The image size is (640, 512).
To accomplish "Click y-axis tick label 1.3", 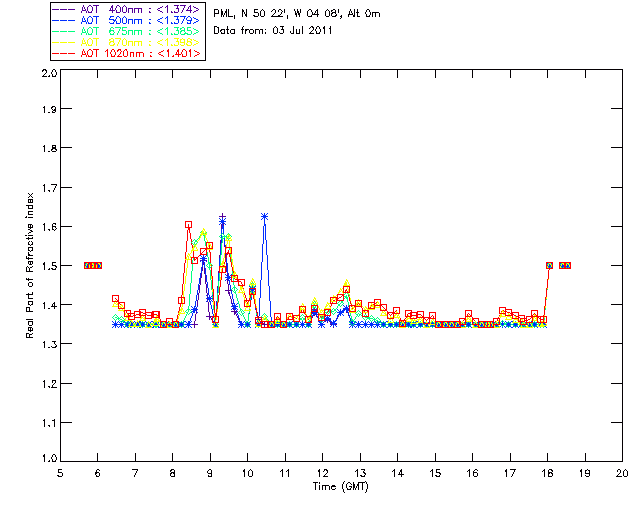I will [49, 344].
